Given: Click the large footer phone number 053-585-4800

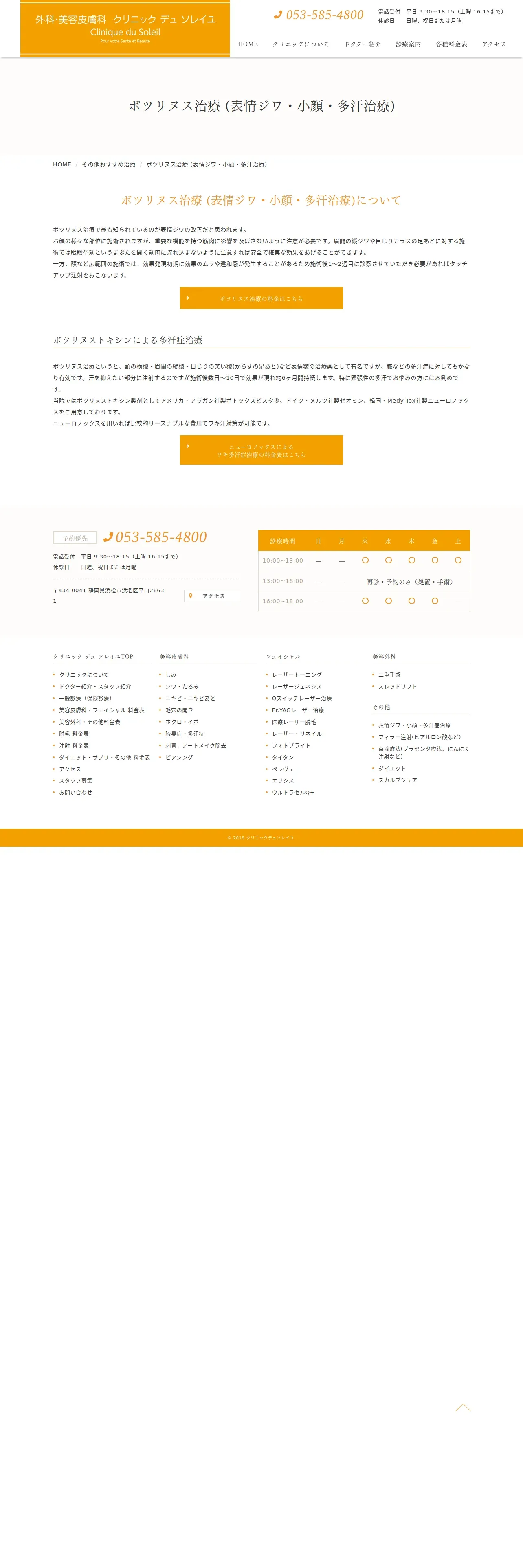Looking at the screenshot, I should coord(161,537).
